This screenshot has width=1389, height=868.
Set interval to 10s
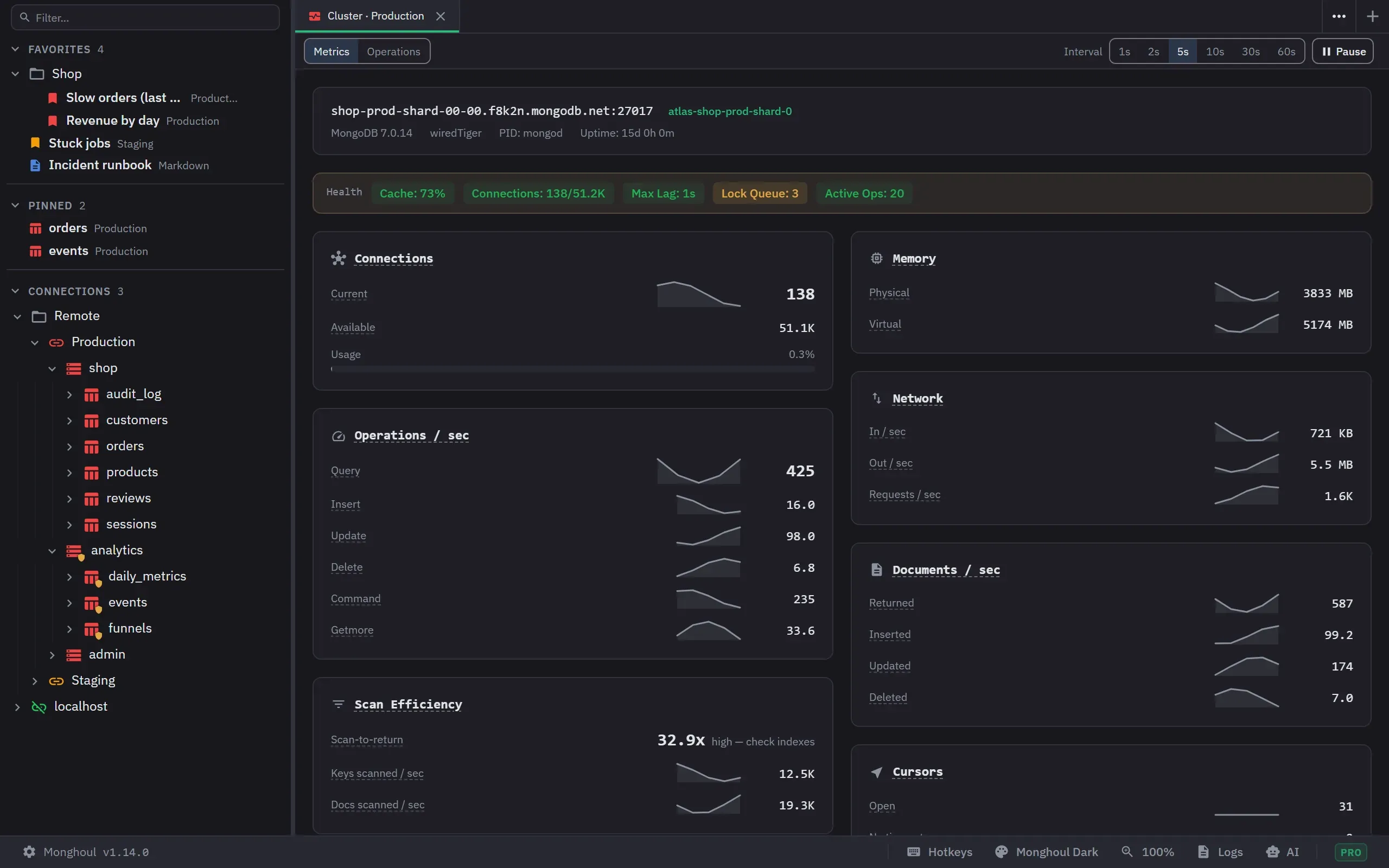point(1215,52)
